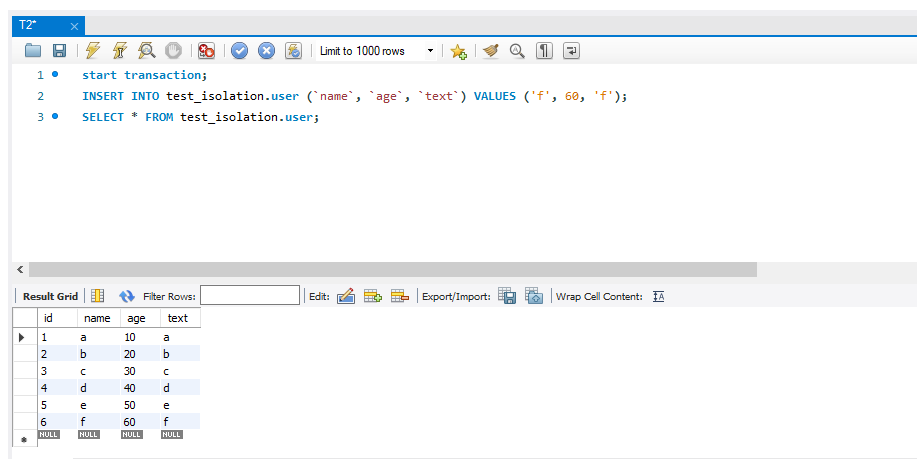Beautify query with broom icon
The height and width of the screenshot is (459, 921).
tap(490, 51)
